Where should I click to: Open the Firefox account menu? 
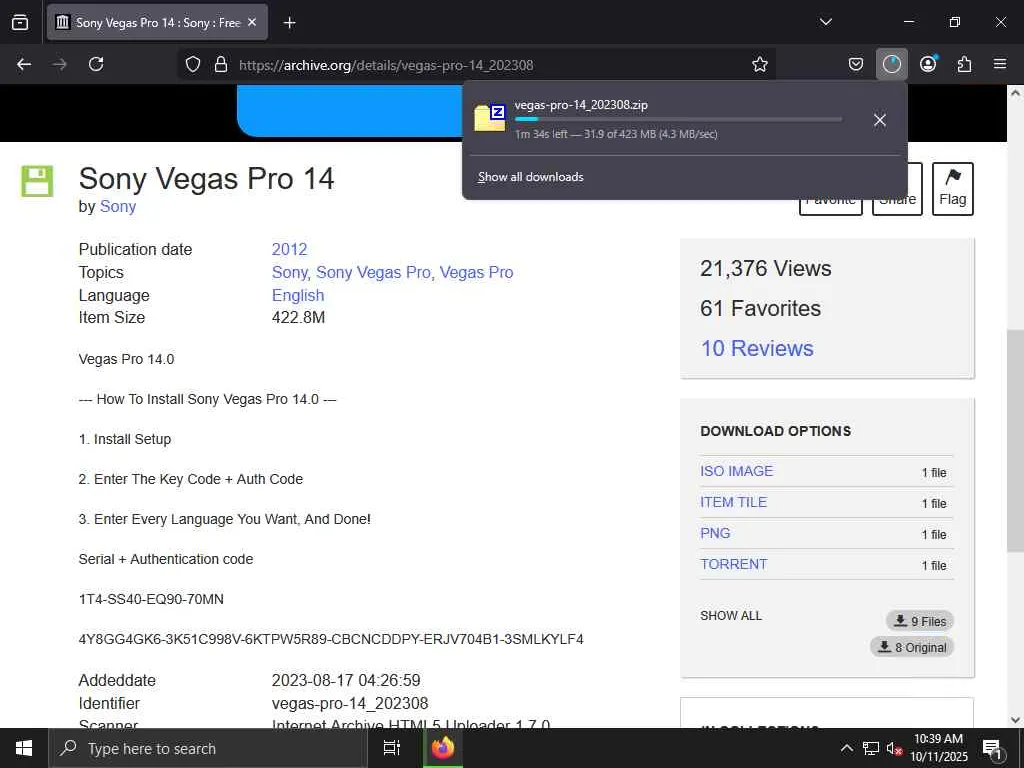tap(928, 64)
